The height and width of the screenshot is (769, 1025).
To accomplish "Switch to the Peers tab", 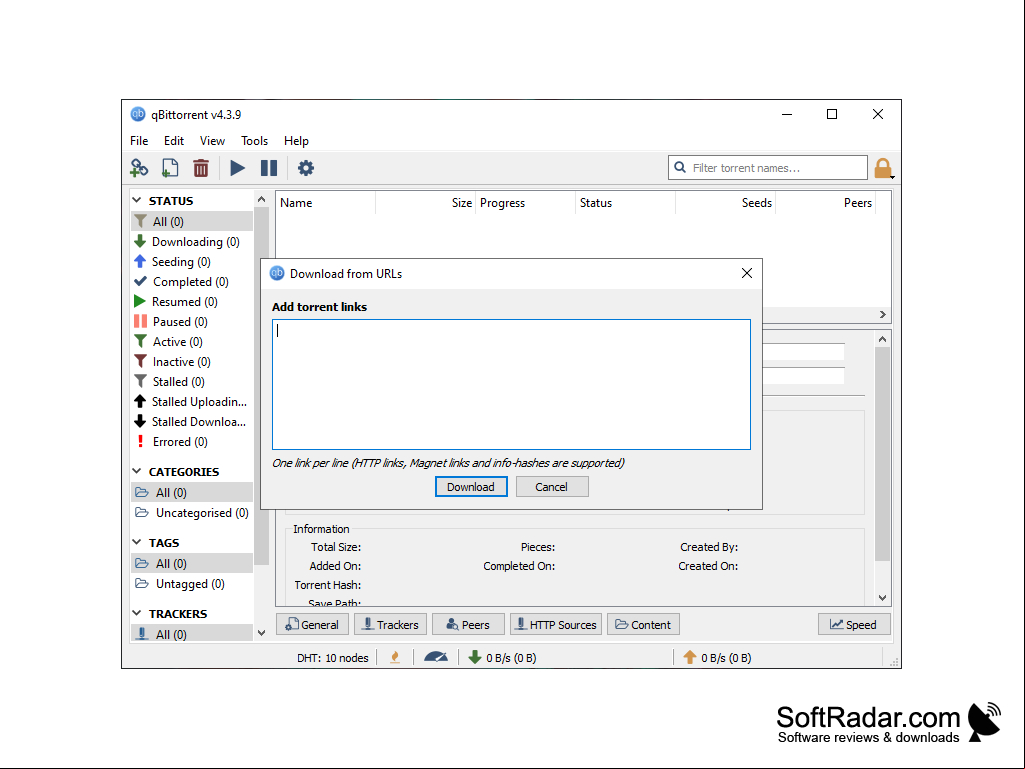I will [468, 624].
